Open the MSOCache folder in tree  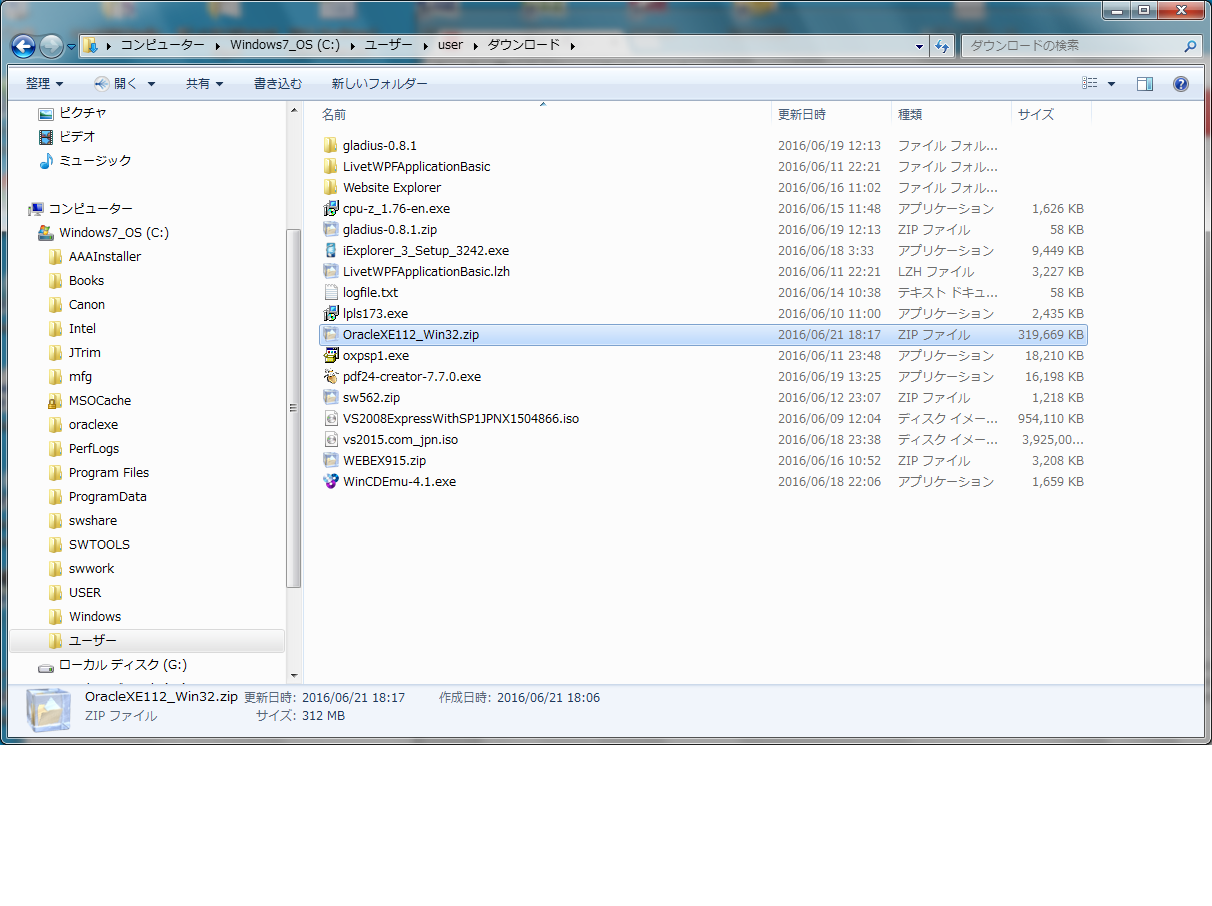(x=99, y=400)
